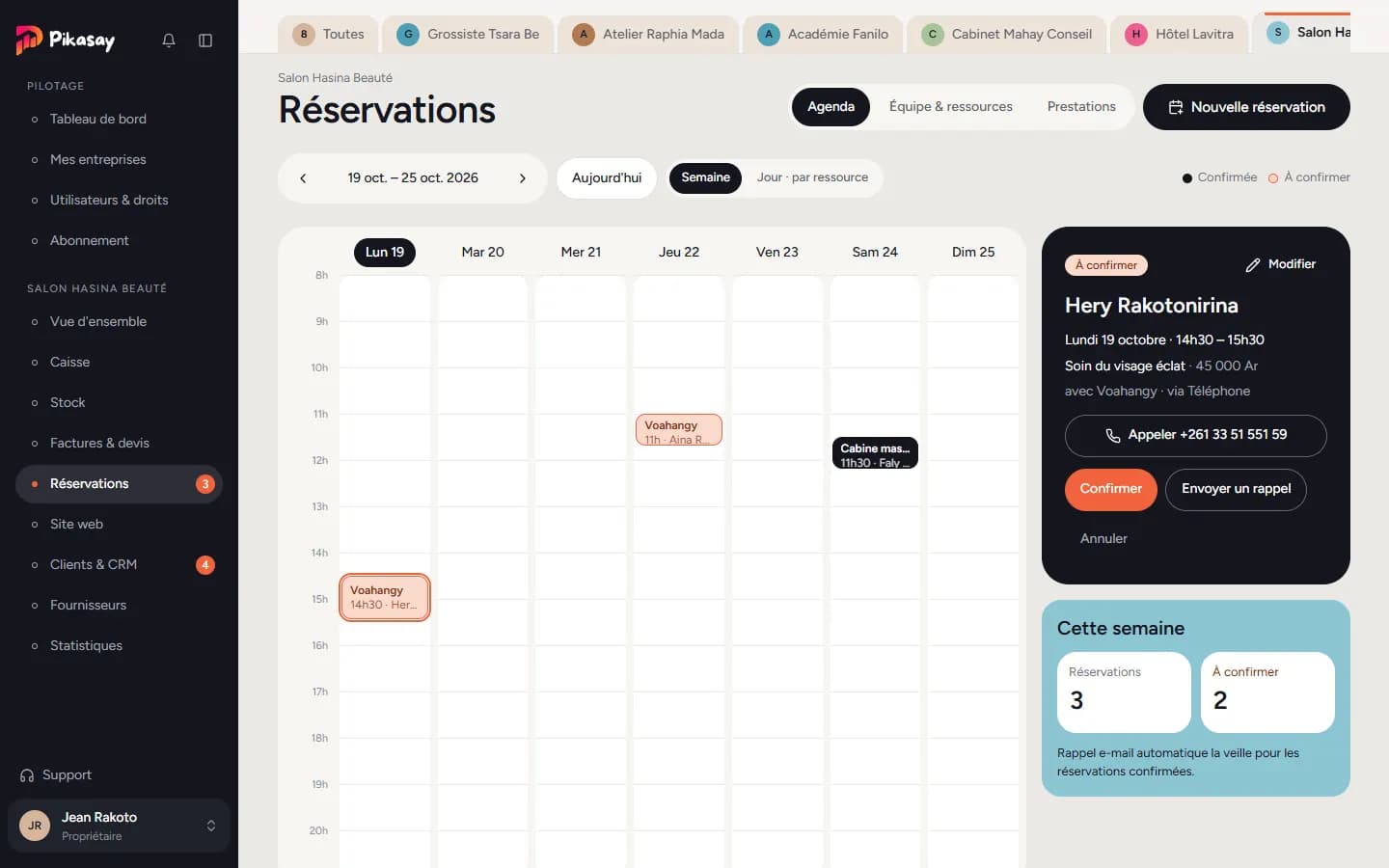Confirm the Hery Rakotonirina reservation
This screenshot has height=868, width=1389.
pyautogui.click(x=1110, y=489)
